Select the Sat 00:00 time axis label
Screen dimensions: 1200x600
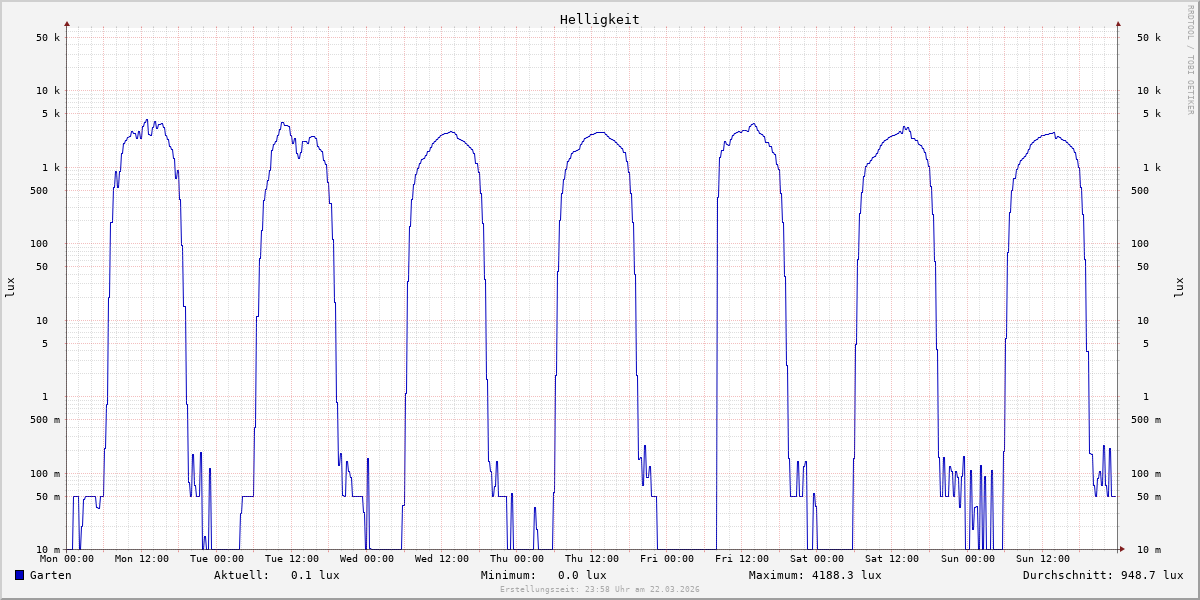tap(817, 559)
